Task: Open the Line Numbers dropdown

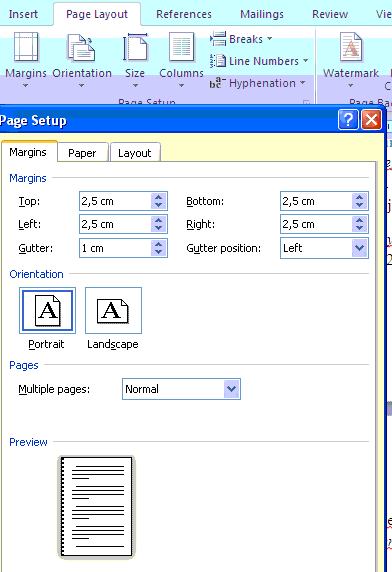Action: (x=259, y=61)
